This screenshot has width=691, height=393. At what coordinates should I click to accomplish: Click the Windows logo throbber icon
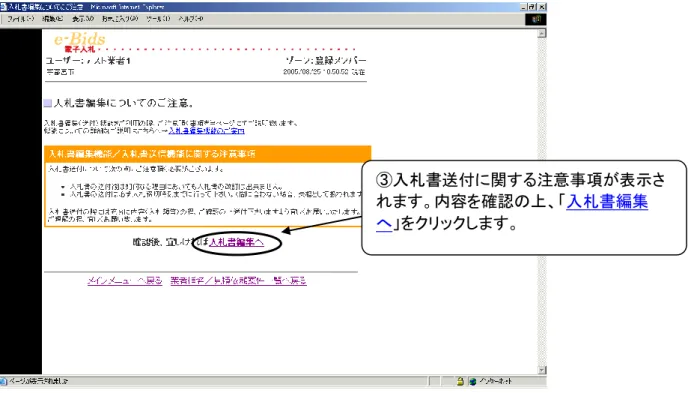pyautogui.click(x=536, y=19)
